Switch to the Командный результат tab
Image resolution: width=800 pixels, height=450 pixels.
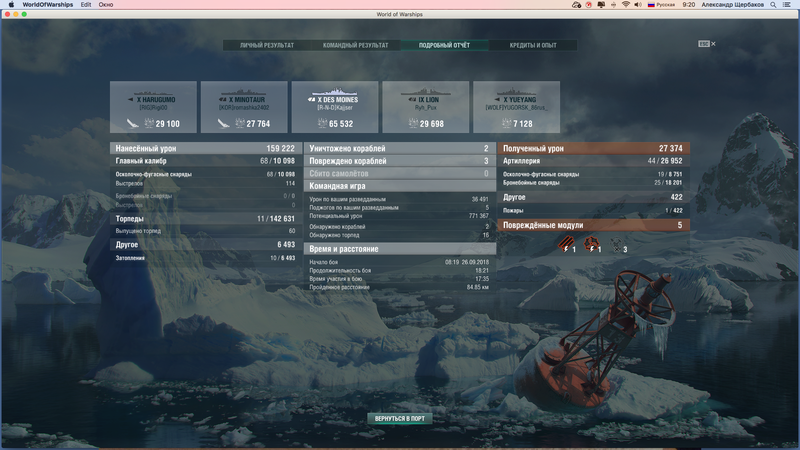(356, 45)
